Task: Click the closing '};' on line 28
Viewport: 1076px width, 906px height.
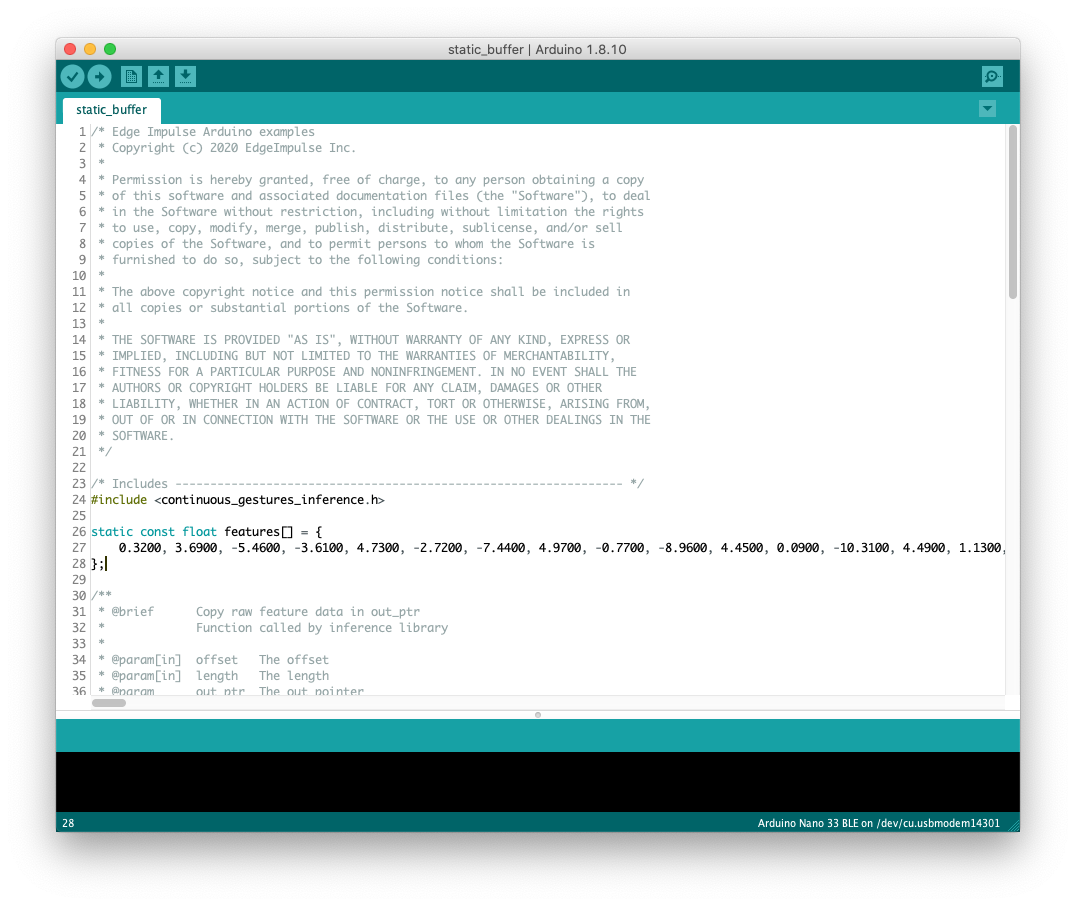Action: click(x=97, y=564)
